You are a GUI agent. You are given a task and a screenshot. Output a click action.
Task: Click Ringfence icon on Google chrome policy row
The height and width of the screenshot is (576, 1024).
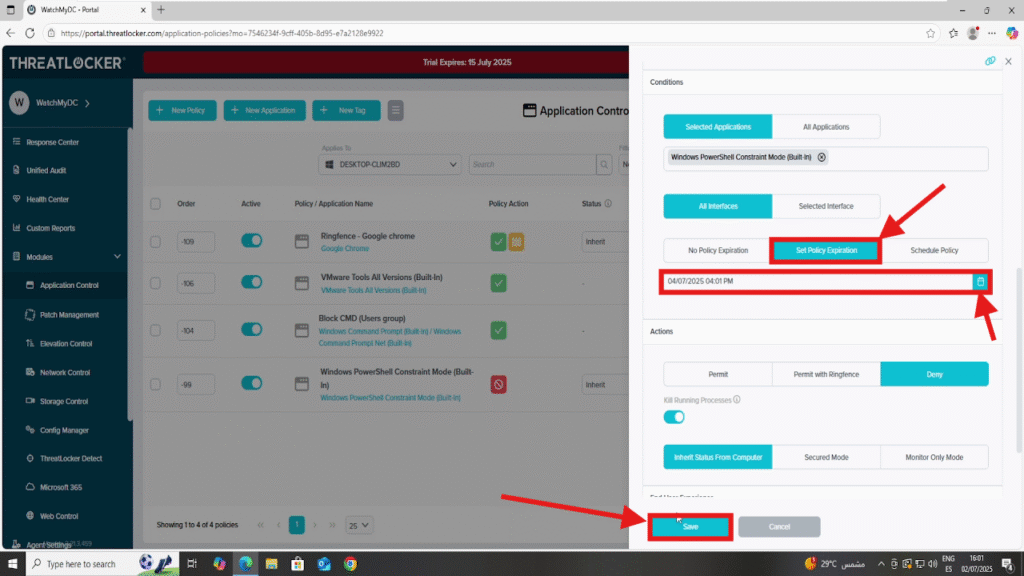point(517,242)
